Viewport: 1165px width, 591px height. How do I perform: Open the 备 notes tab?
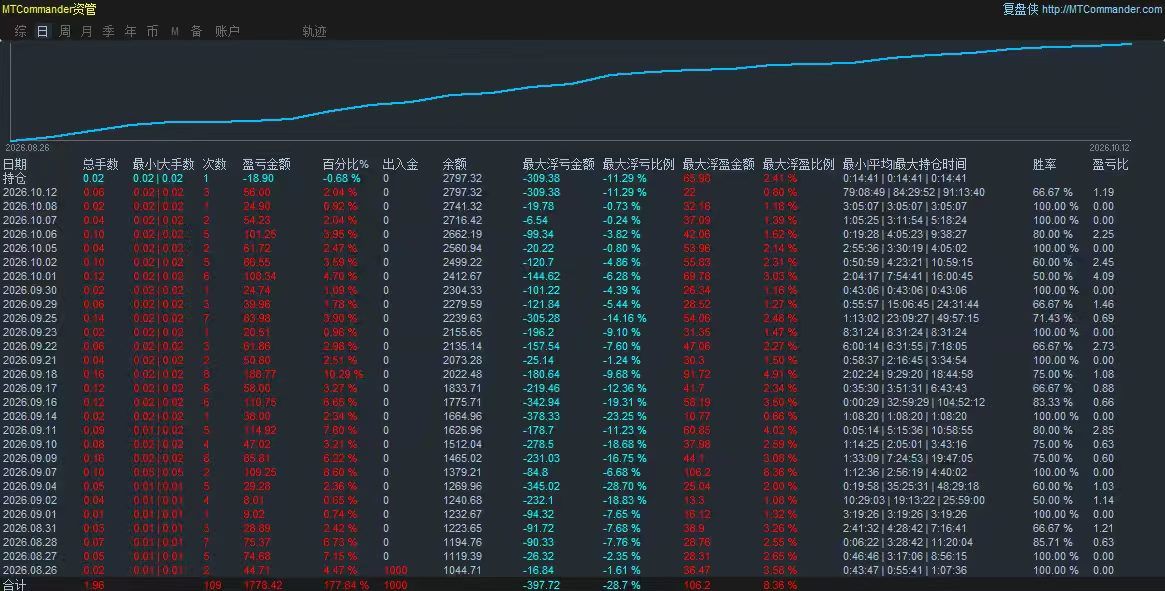pyautogui.click(x=196, y=31)
